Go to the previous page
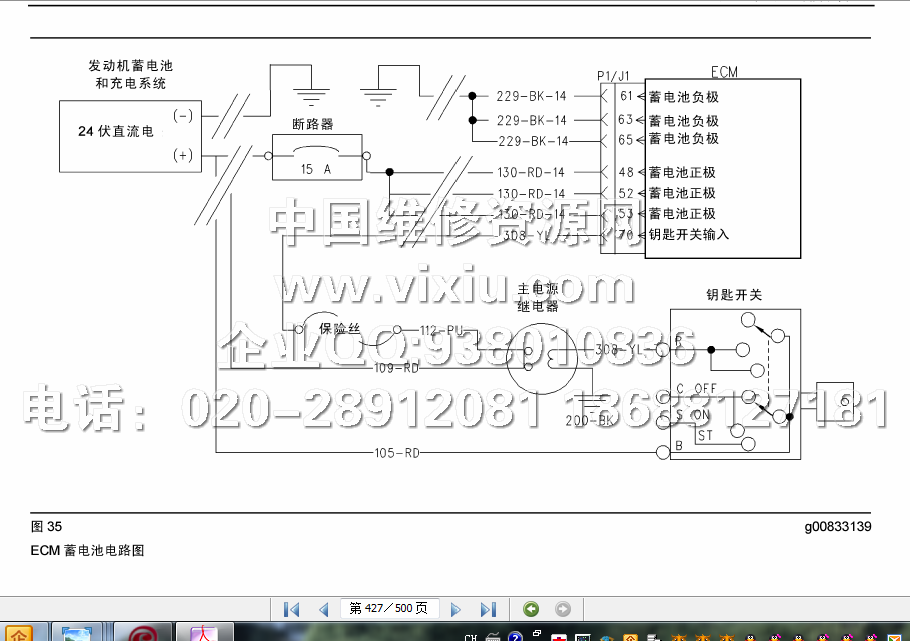 pyautogui.click(x=323, y=609)
